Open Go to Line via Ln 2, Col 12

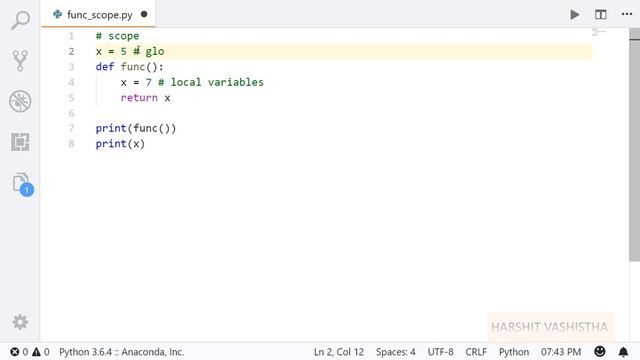338,352
